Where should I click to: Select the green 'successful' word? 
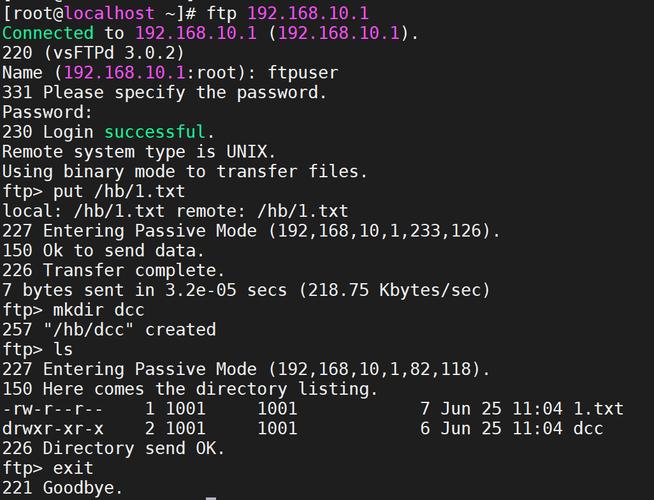(155, 132)
